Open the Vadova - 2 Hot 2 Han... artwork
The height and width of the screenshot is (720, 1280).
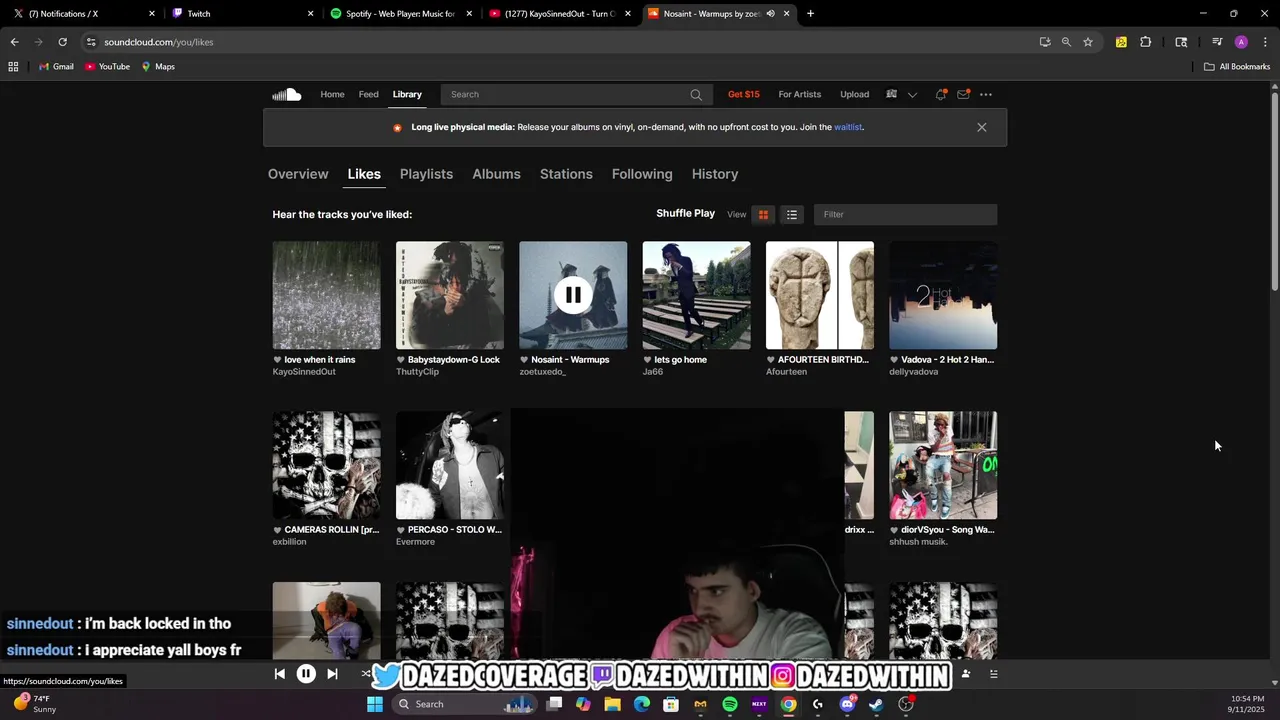[943, 295]
